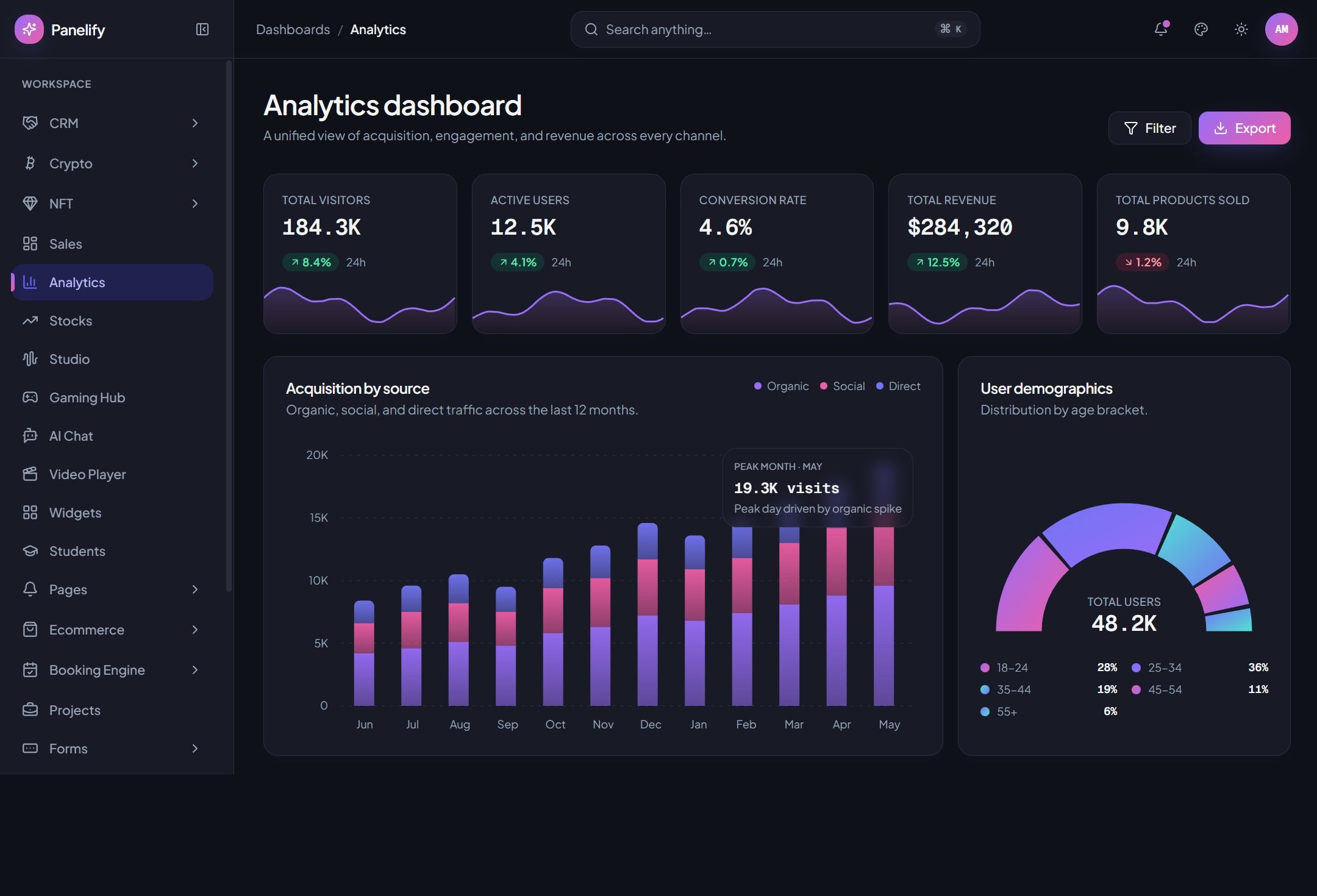Click the Video Player clapperboard icon
1317x896 pixels.
(x=30, y=474)
